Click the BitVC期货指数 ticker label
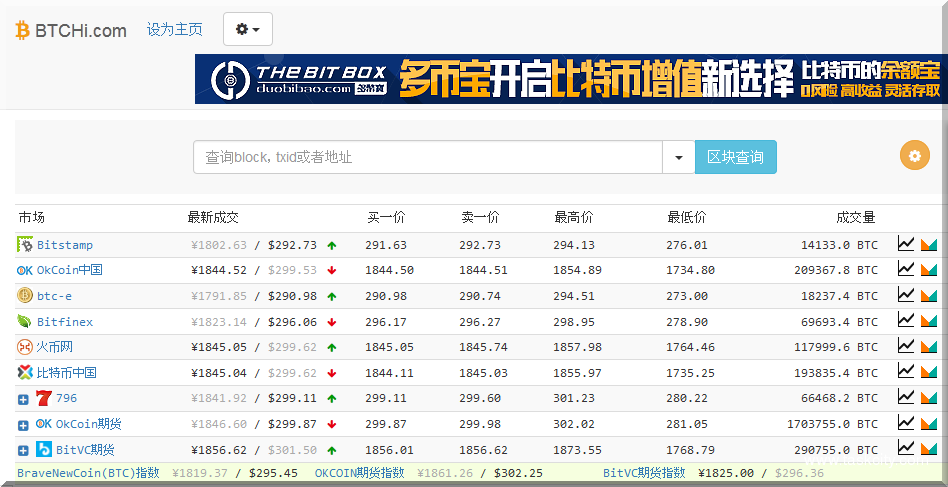The image size is (948, 487). [x=644, y=472]
